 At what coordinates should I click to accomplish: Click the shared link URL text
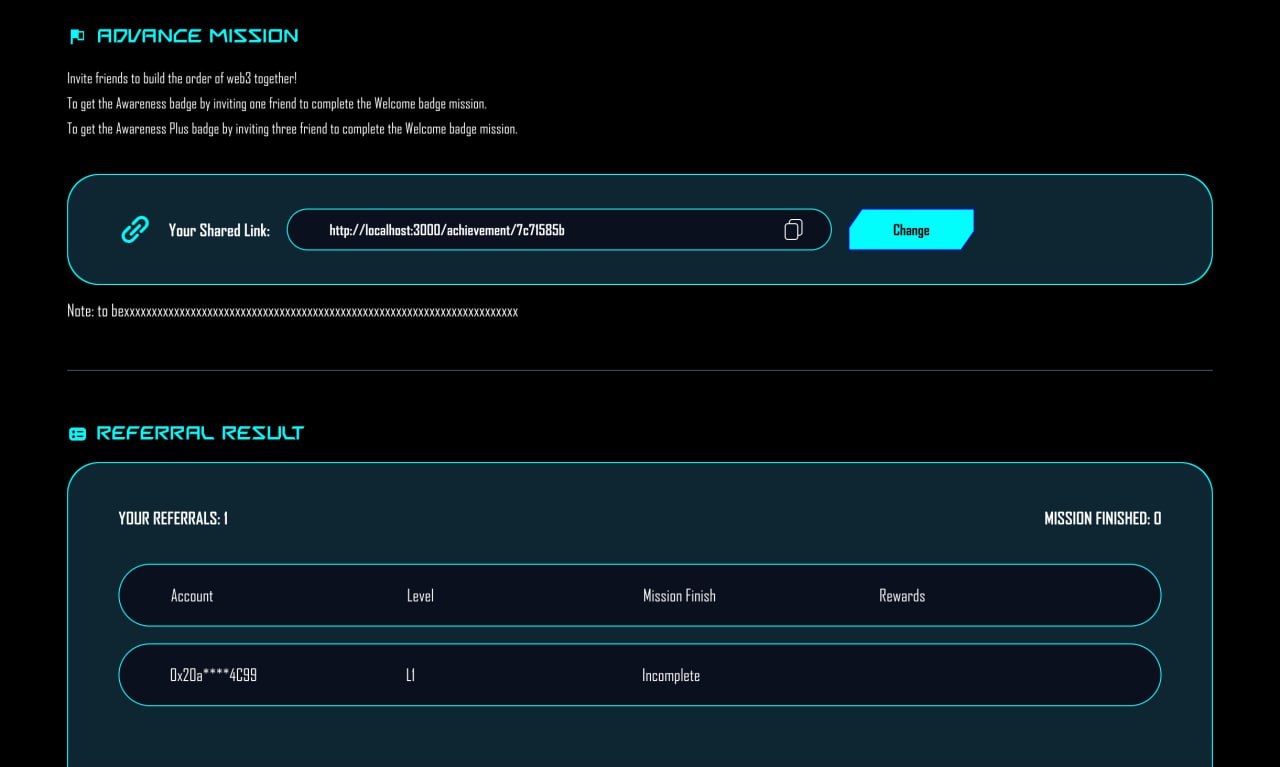pos(447,230)
